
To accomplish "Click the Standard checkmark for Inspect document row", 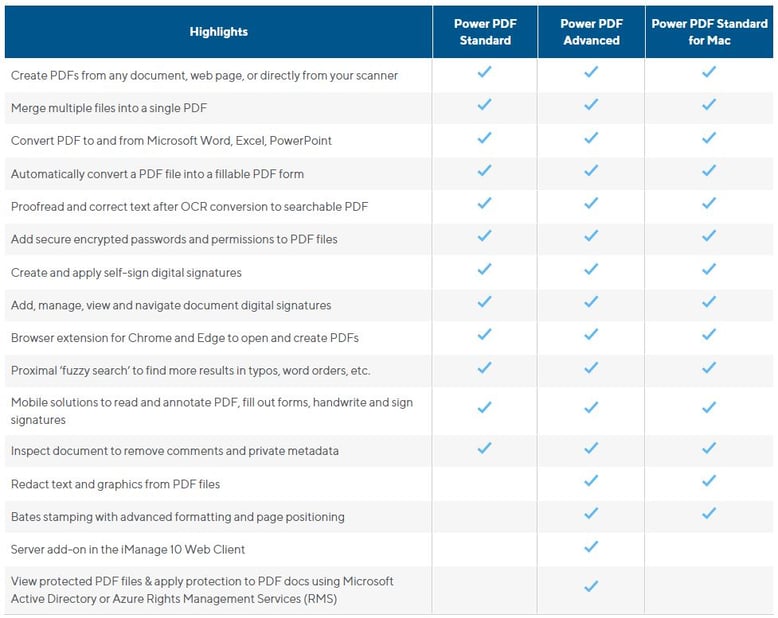I will coord(485,448).
